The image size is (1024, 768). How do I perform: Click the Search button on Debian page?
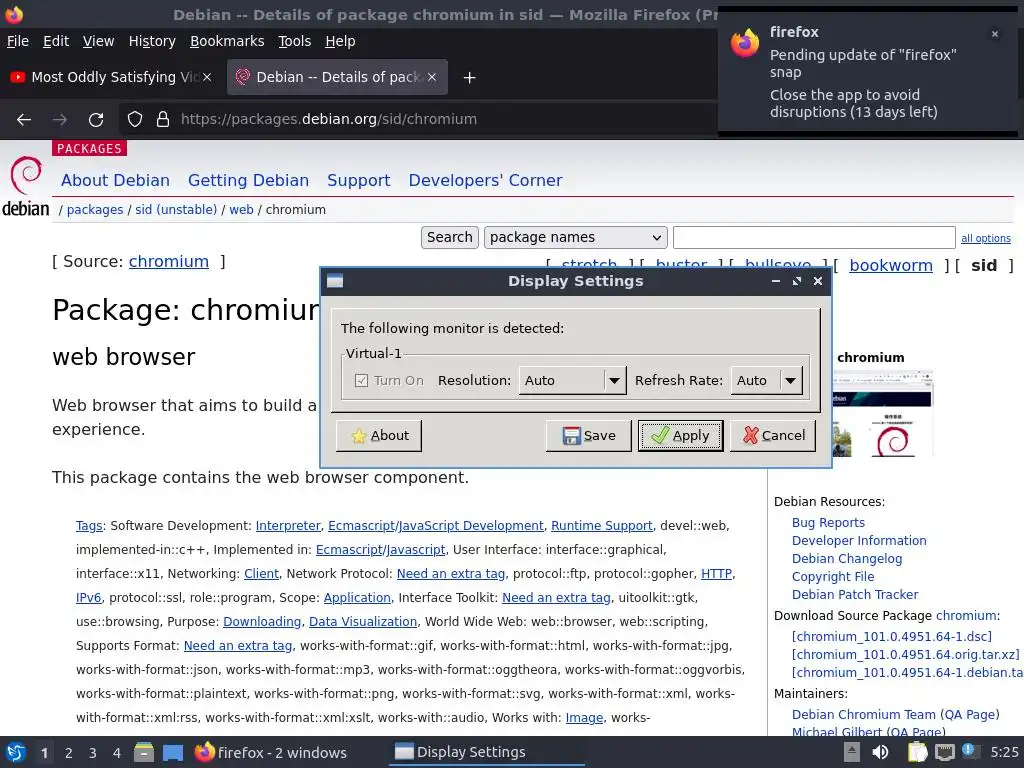449,237
